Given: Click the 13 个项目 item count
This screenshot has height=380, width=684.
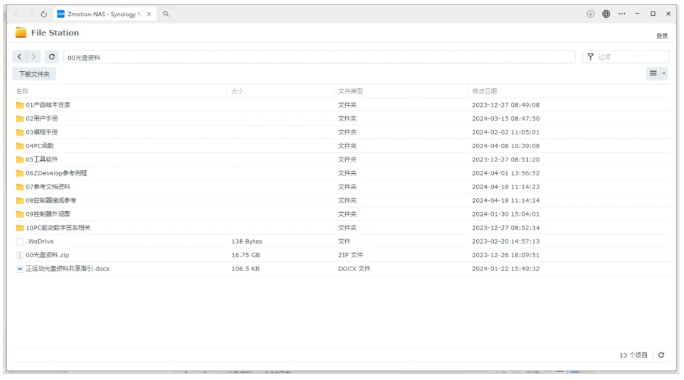Looking at the screenshot, I should 633,355.
